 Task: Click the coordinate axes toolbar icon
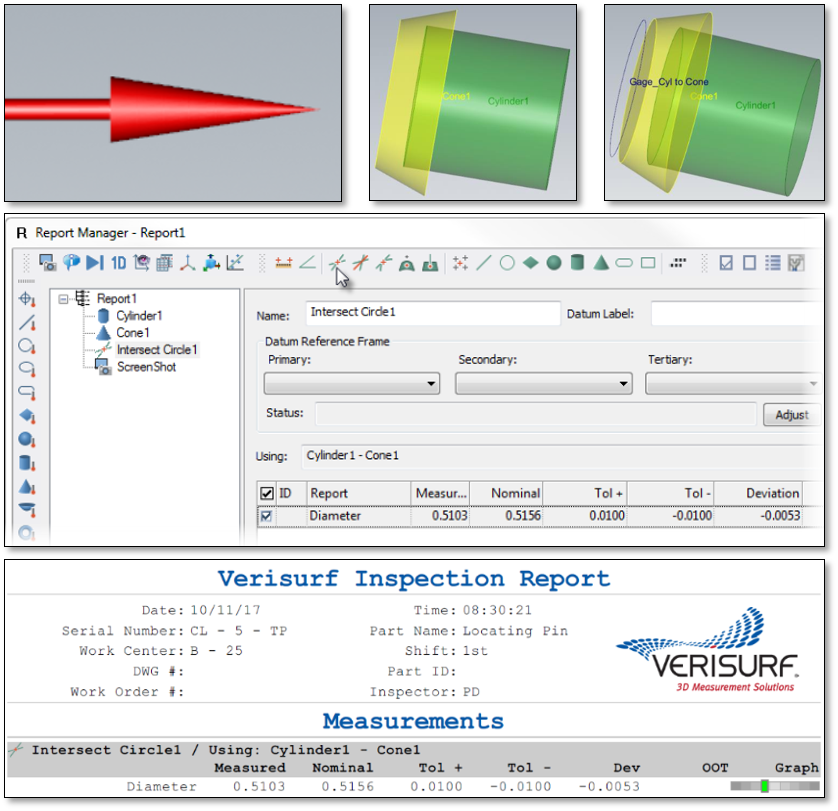[x=188, y=263]
